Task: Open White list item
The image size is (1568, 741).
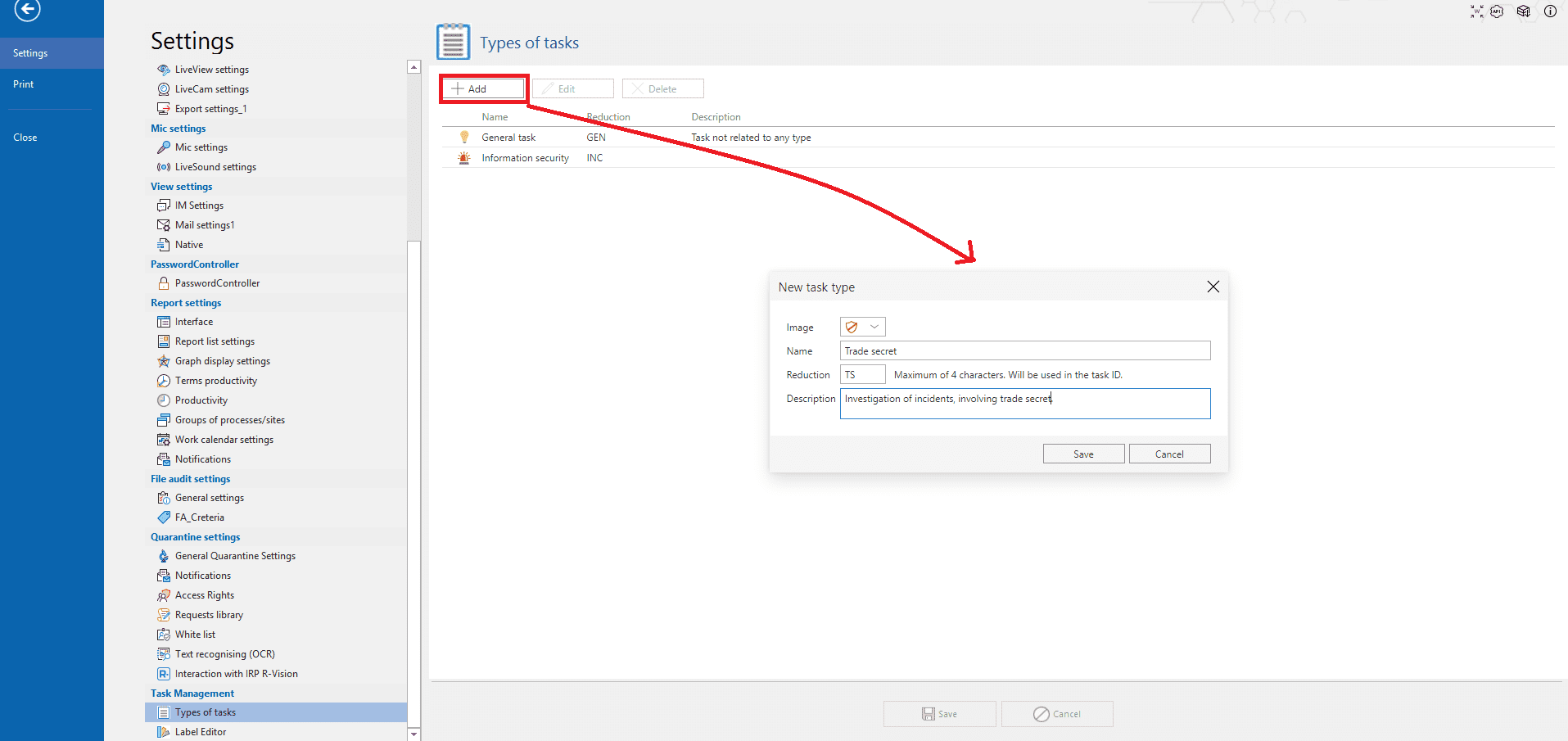Action: pyautogui.click(x=195, y=635)
